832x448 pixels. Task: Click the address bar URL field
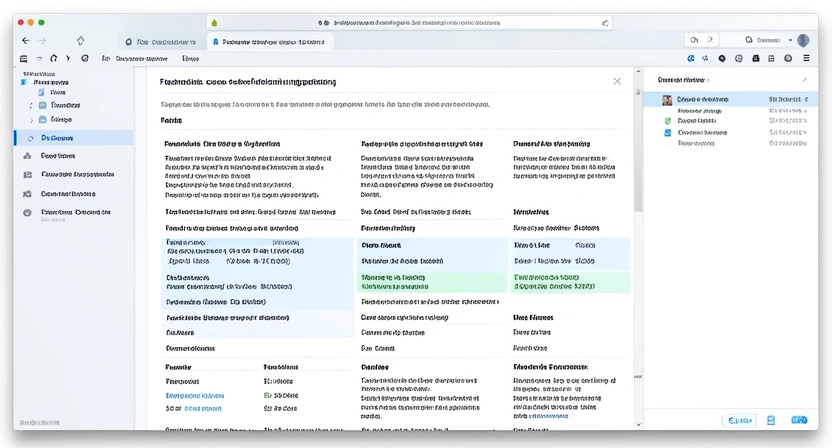(409, 23)
